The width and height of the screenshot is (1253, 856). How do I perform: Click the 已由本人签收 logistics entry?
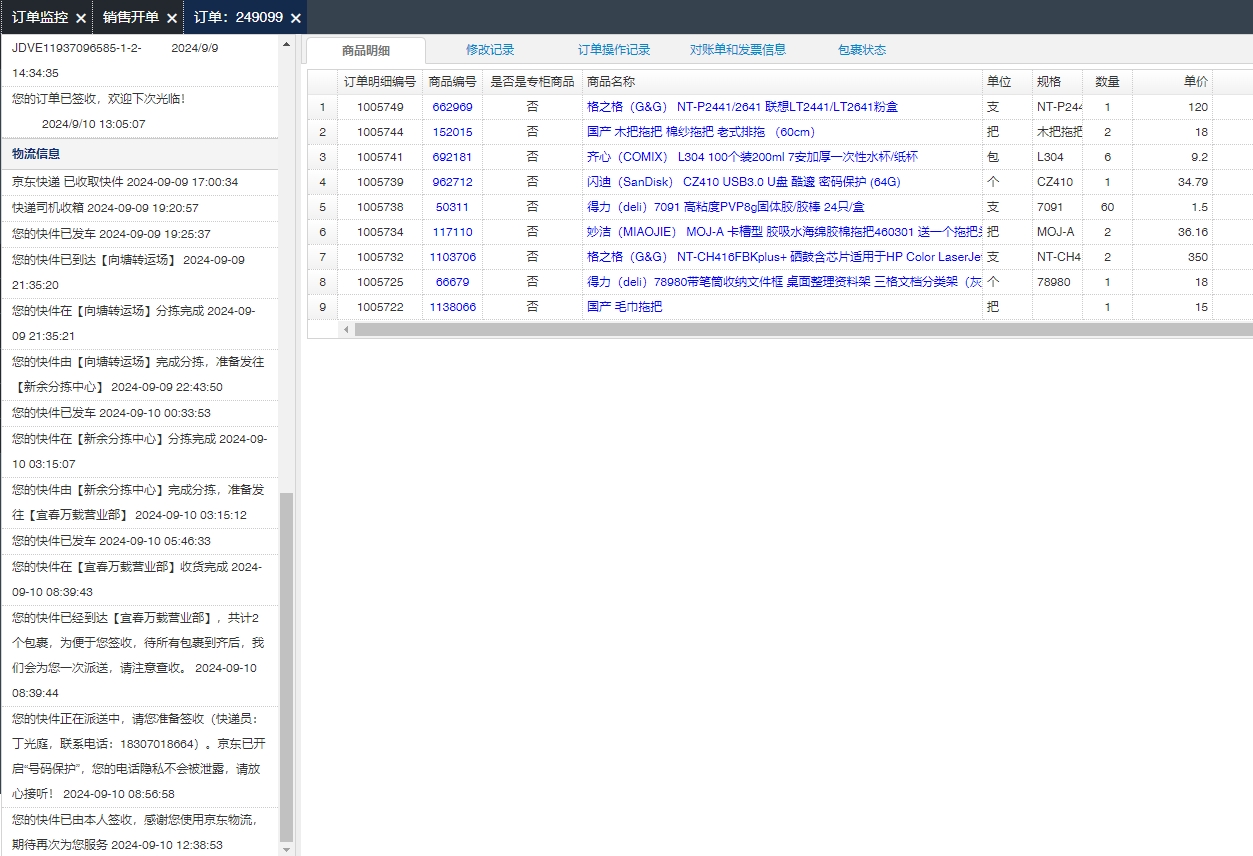click(x=138, y=832)
